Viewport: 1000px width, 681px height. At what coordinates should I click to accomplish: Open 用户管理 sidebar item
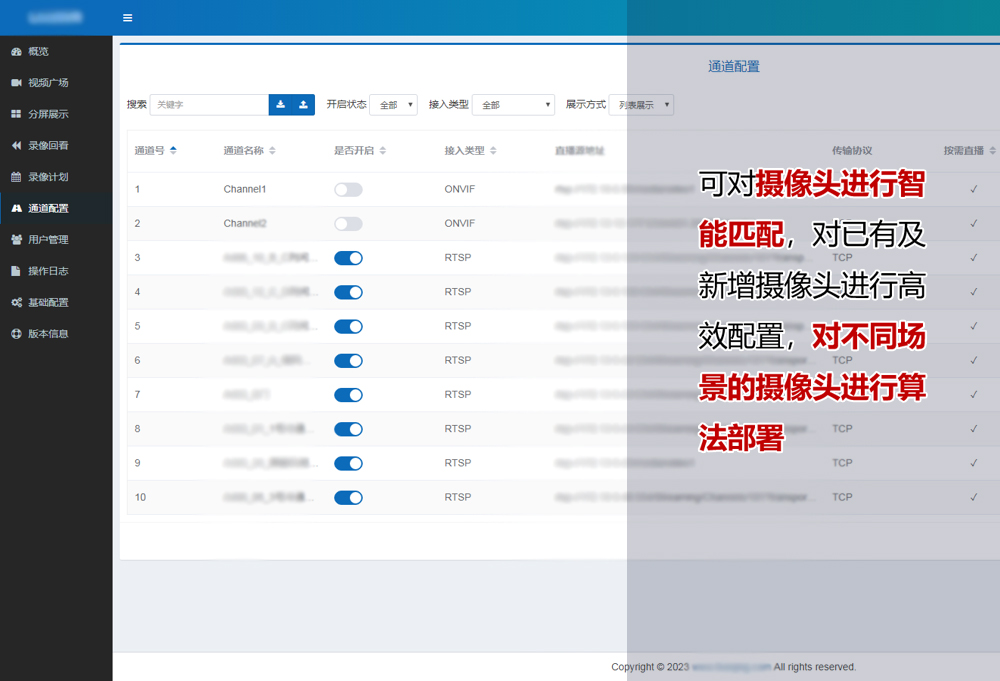click(x=48, y=240)
